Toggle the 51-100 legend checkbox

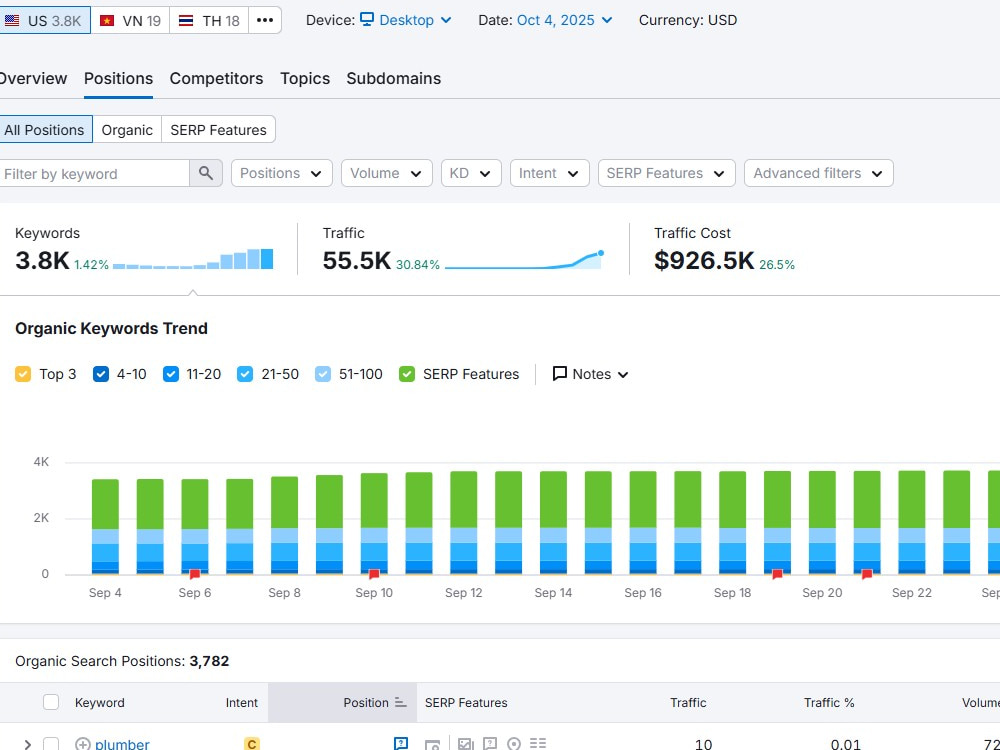323,374
